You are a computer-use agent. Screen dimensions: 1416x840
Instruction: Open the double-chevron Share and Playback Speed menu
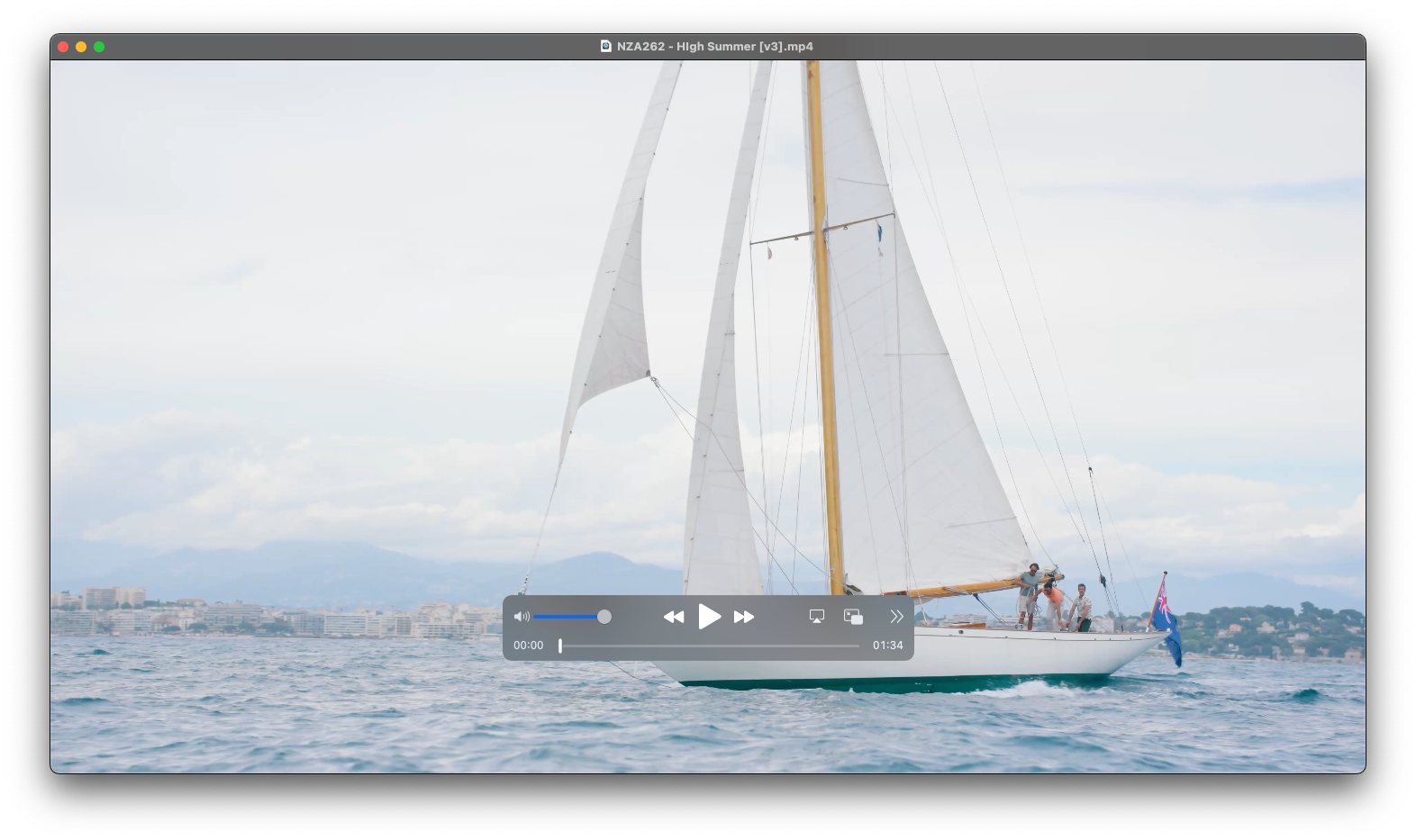(896, 617)
